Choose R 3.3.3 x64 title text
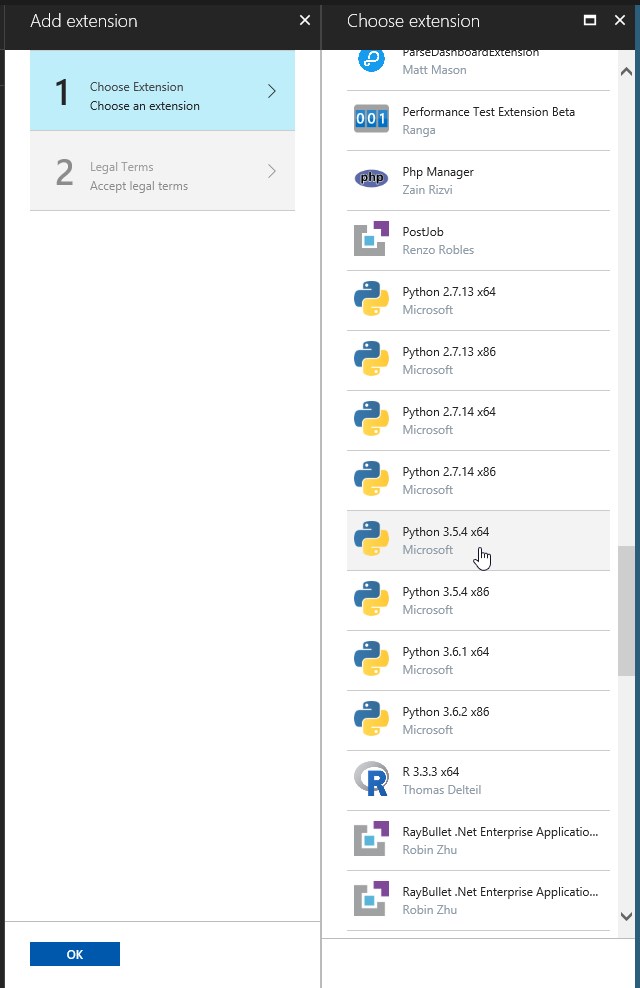Image resolution: width=640 pixels, height=988 pixels. pos(431,771)
